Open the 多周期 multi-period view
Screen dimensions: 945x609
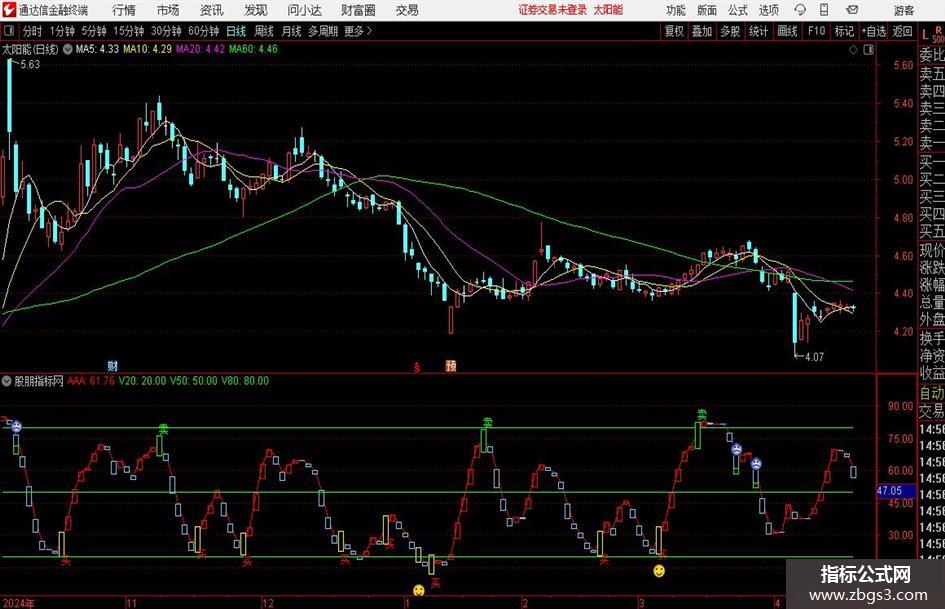(x=323, y=31)
